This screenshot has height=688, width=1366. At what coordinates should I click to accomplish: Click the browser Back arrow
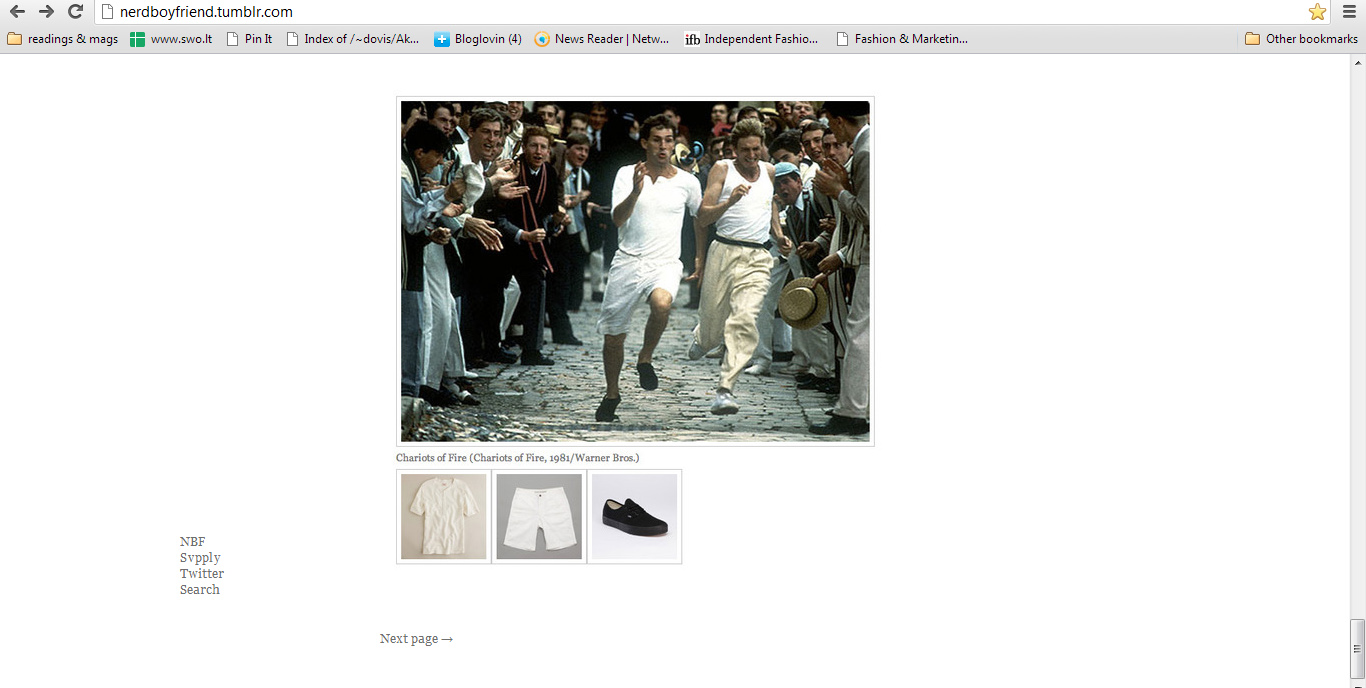pos(17,12)
